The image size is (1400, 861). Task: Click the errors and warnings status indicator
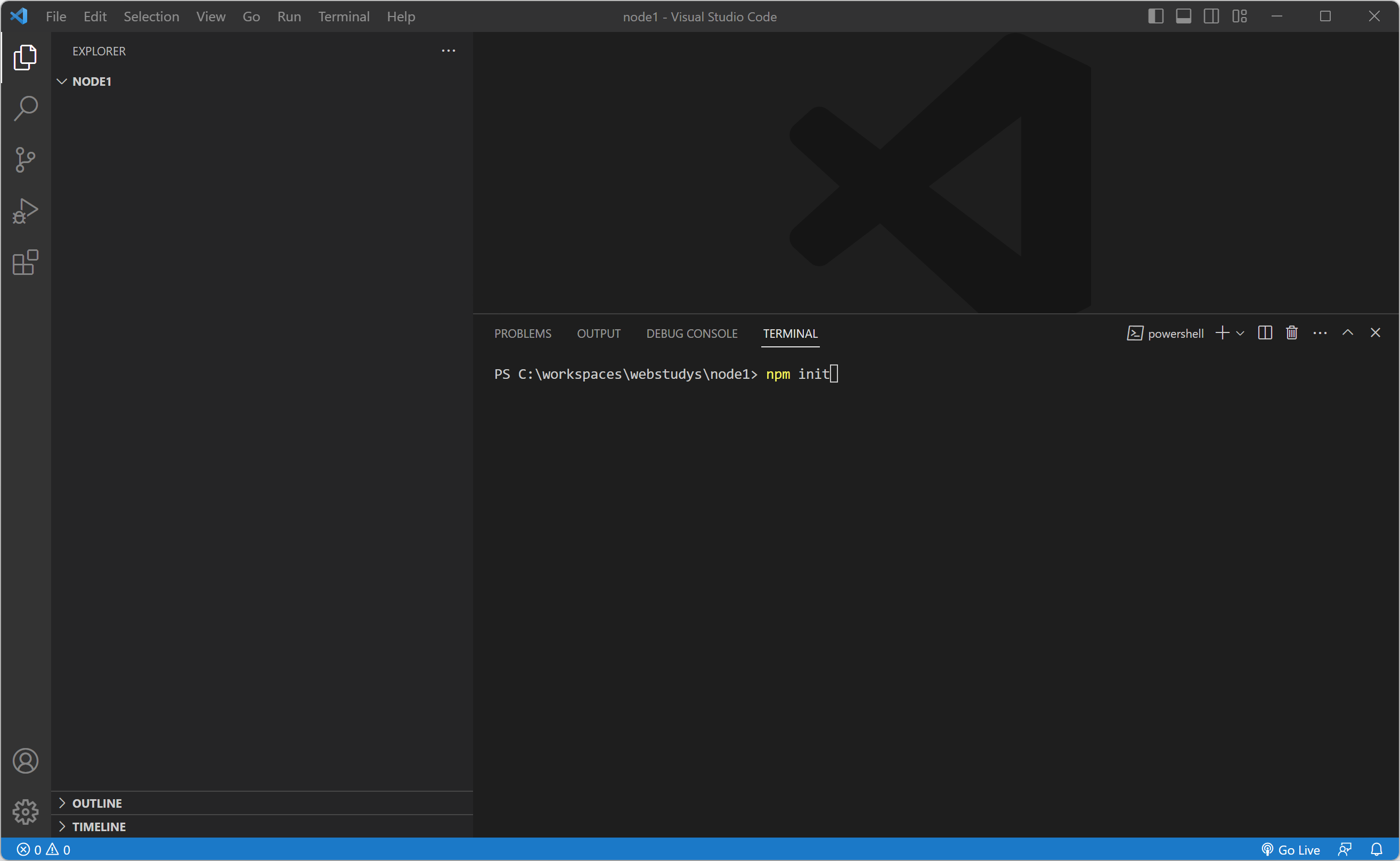[44, 850]
